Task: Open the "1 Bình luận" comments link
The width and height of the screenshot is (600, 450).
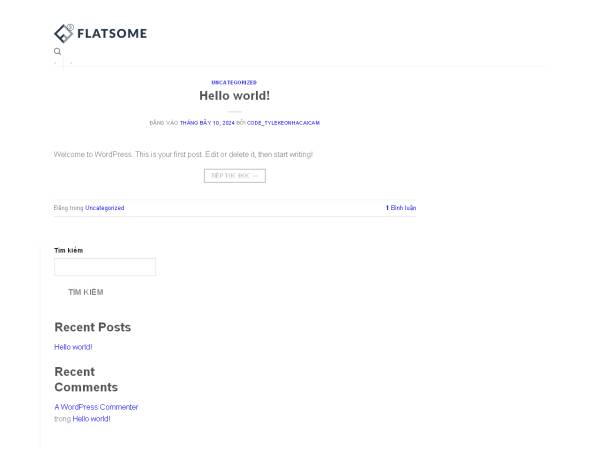Action: point(401,208)
